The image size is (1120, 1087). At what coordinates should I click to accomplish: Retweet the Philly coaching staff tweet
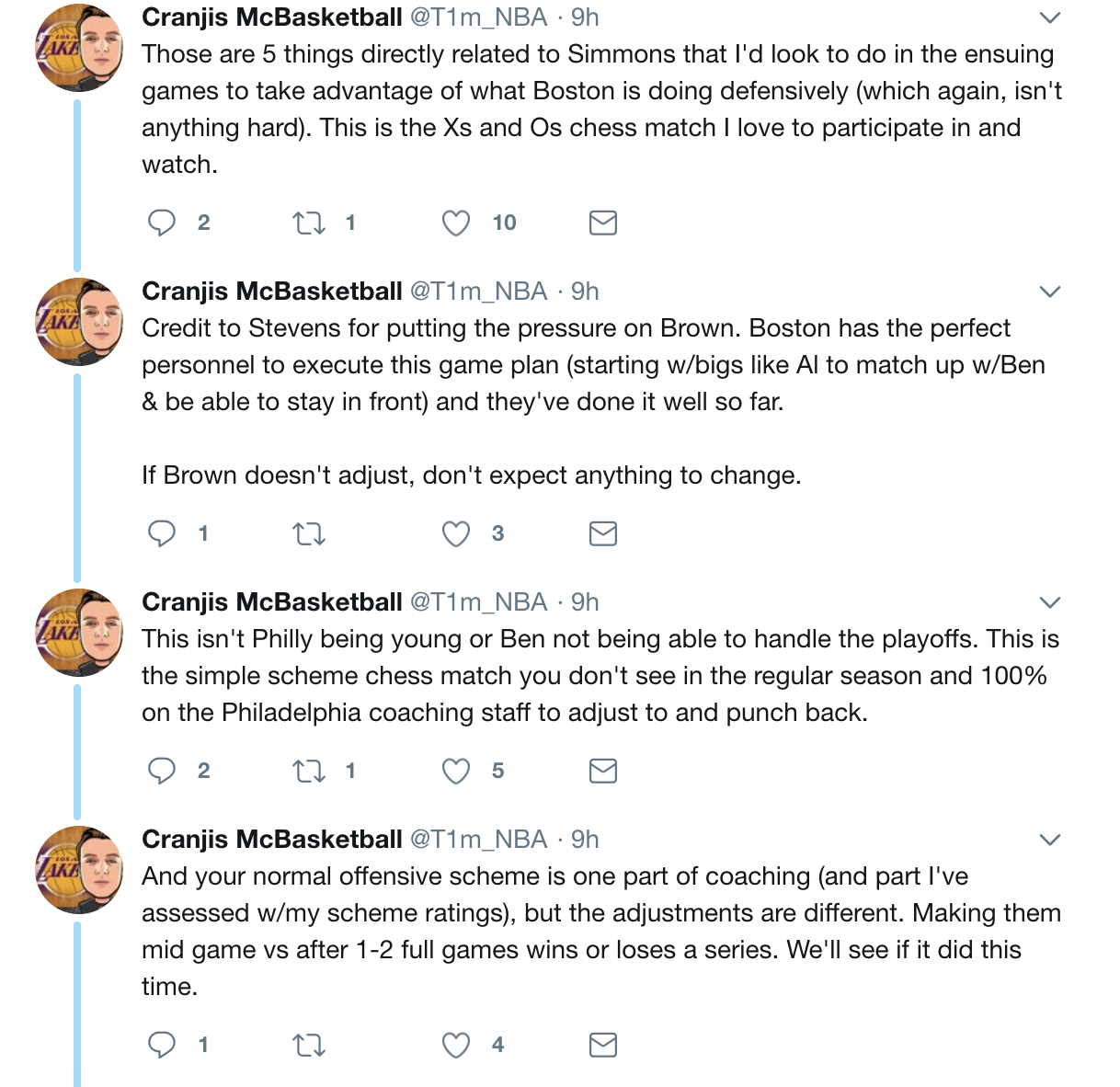[x=308, y=771]
